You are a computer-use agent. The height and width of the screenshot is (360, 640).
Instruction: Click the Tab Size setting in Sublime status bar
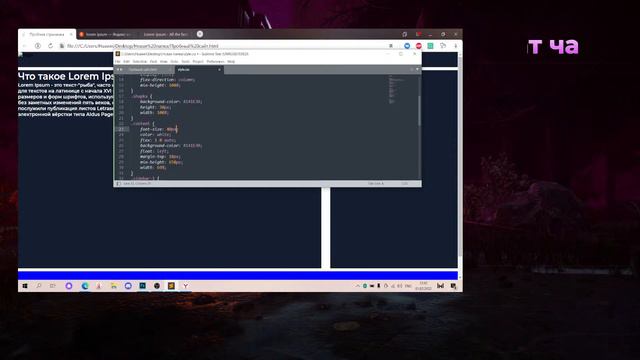pyautogui.click(x=376, y=184)
